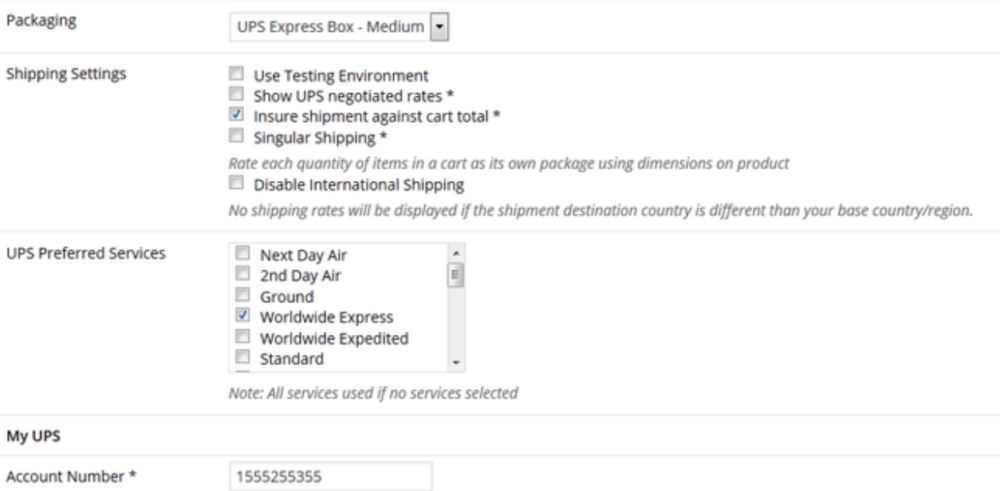Click the services list scrollbar thumb
Image resolution: width=1000 pixels, height=491 pixels.
point(456,275)
